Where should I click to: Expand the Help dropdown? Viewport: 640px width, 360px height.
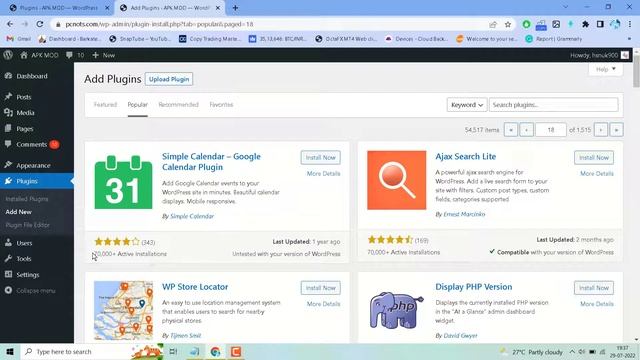[605, 69]
